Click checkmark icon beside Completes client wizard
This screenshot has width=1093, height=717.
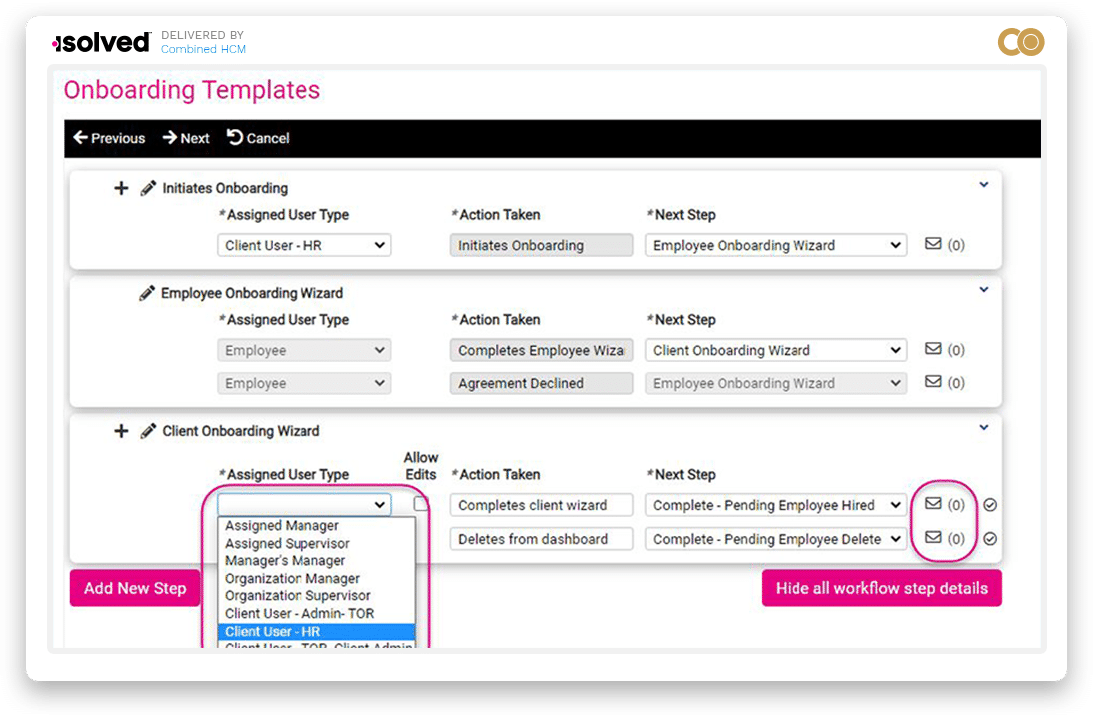pyautogui.click(x=990, y=504)
